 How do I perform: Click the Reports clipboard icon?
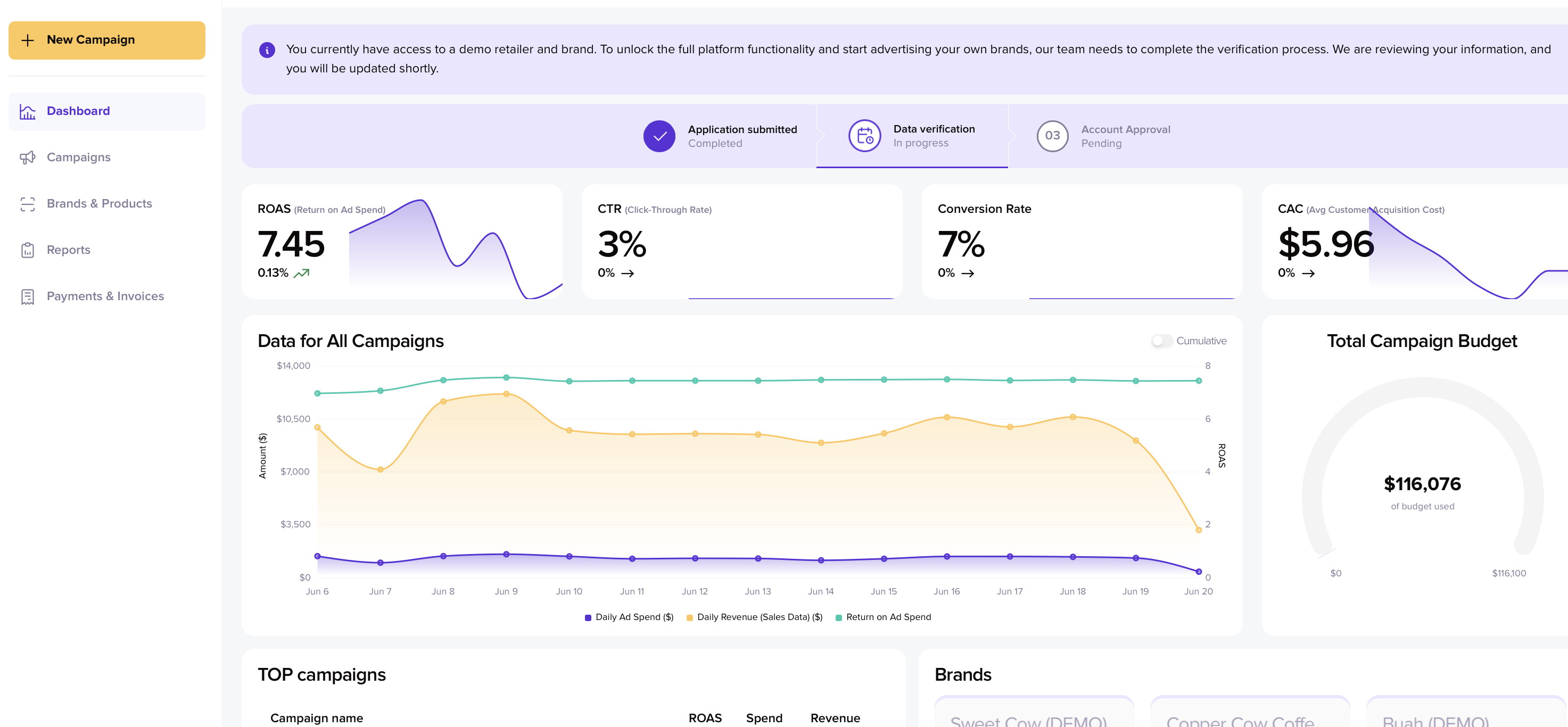pos(27,250)
